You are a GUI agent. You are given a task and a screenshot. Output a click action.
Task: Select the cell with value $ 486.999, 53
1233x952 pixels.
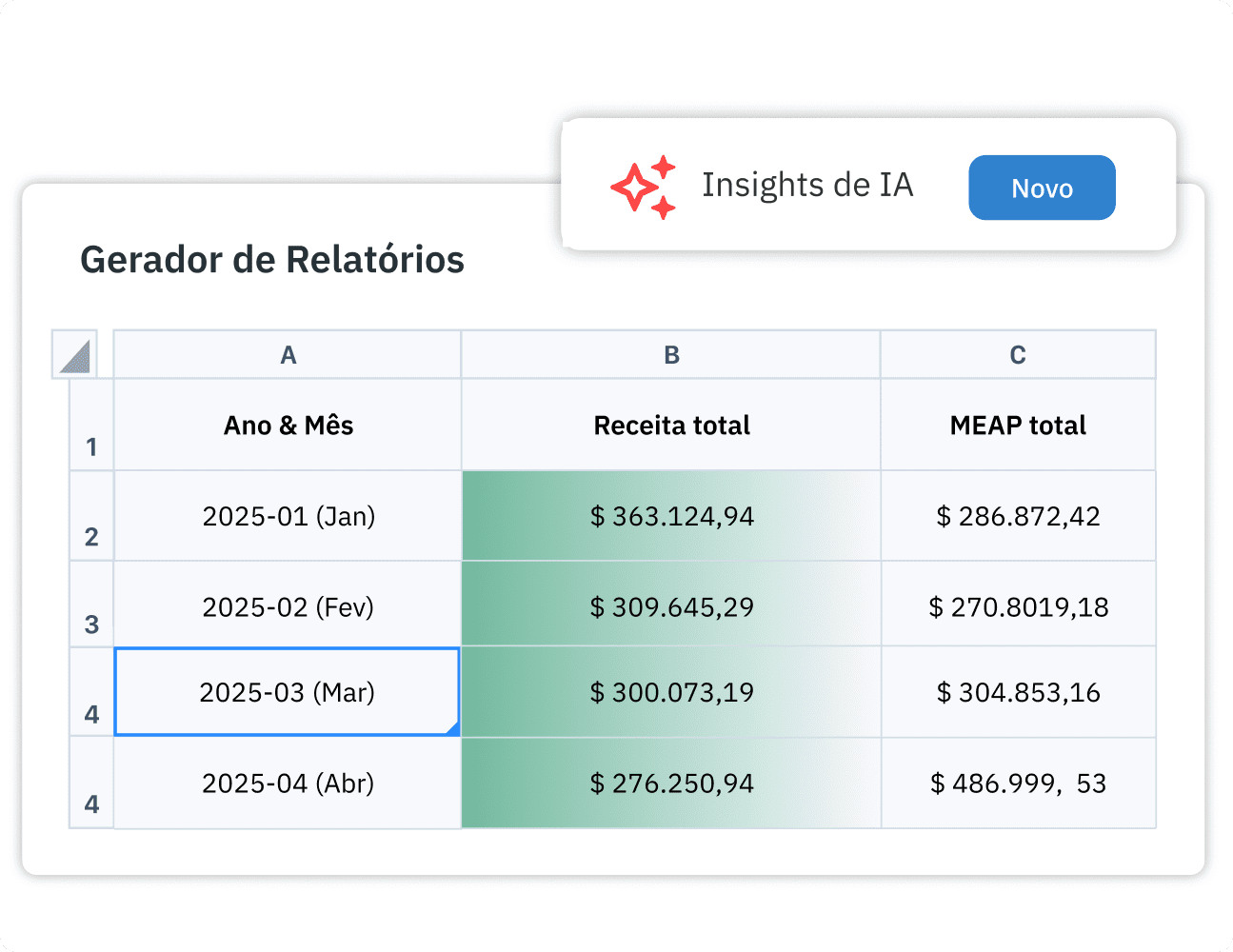[x=1018, y=783]
